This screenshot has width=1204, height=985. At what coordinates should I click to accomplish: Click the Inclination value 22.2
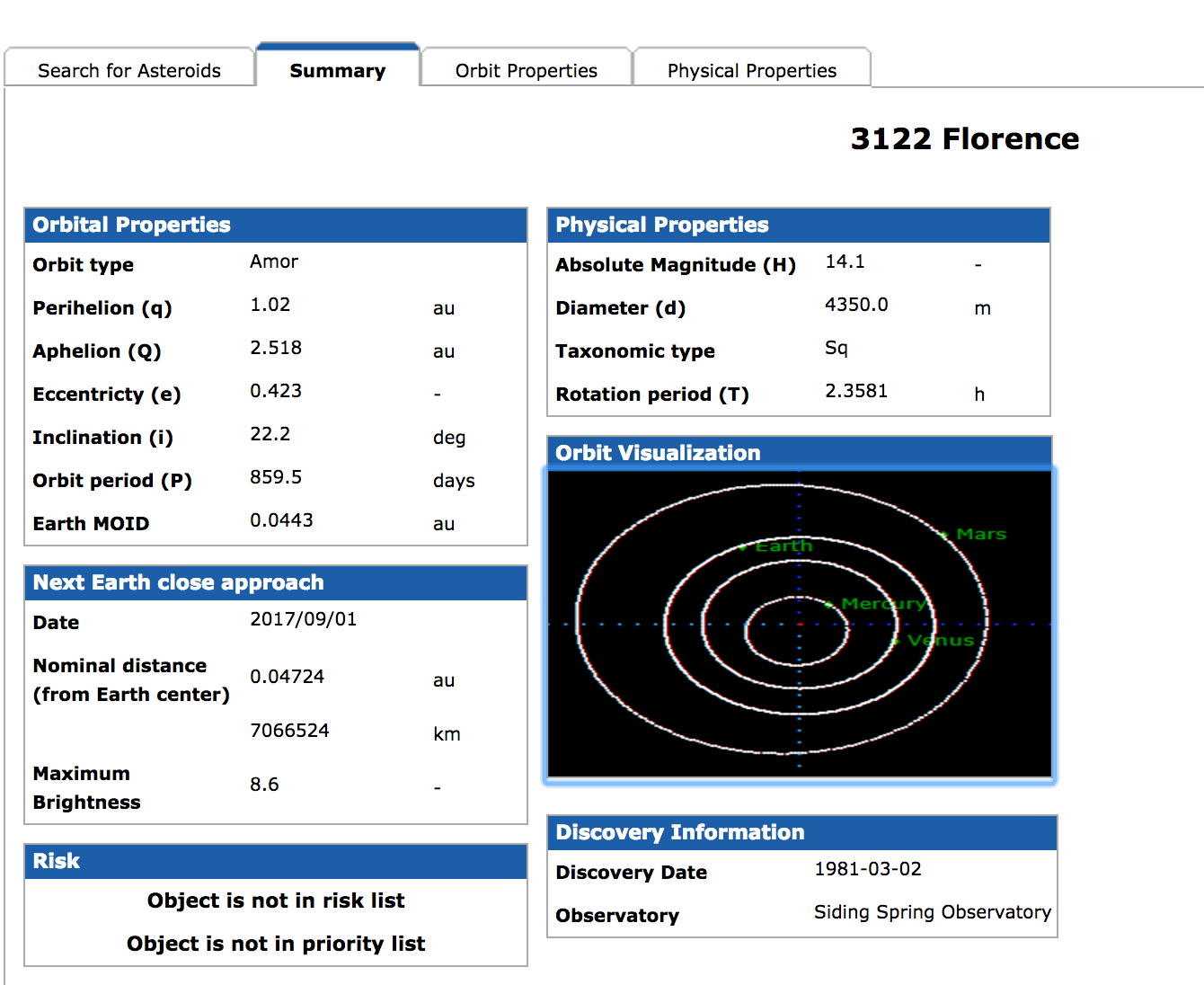tap(270, 434)
